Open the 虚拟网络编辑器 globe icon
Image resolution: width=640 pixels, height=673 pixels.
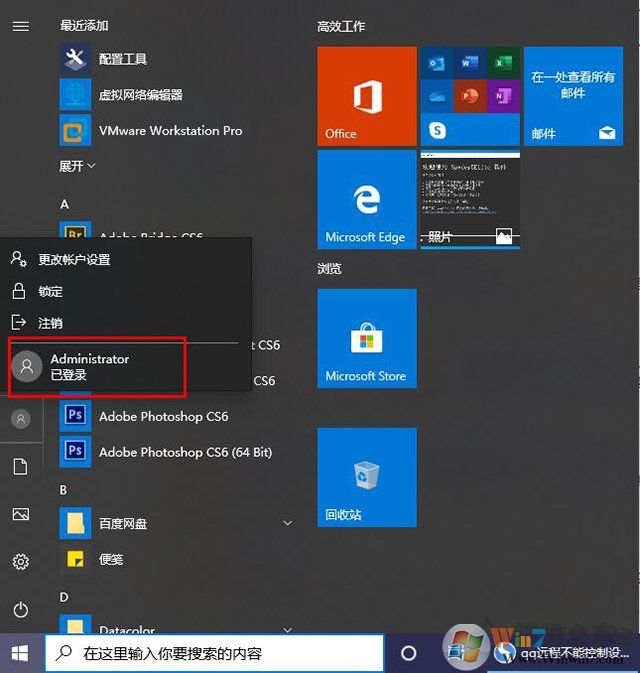point(75,94)
